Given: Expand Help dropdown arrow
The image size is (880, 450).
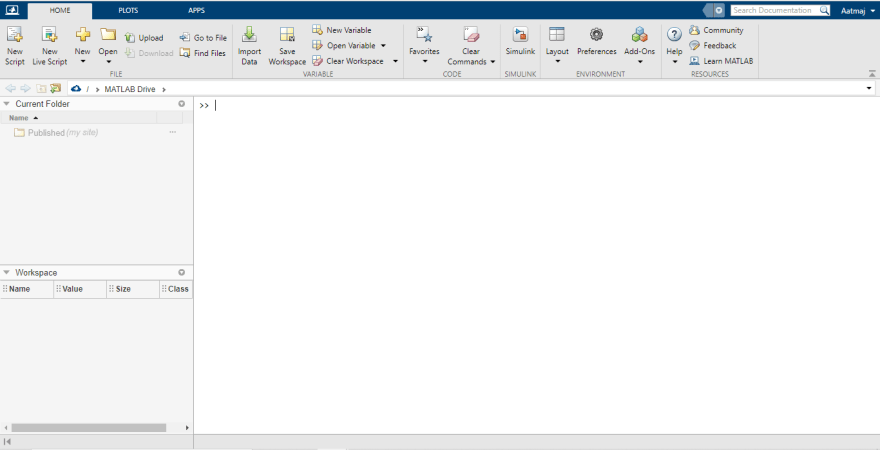Looking at the screenshot, I should pos(675,61).
